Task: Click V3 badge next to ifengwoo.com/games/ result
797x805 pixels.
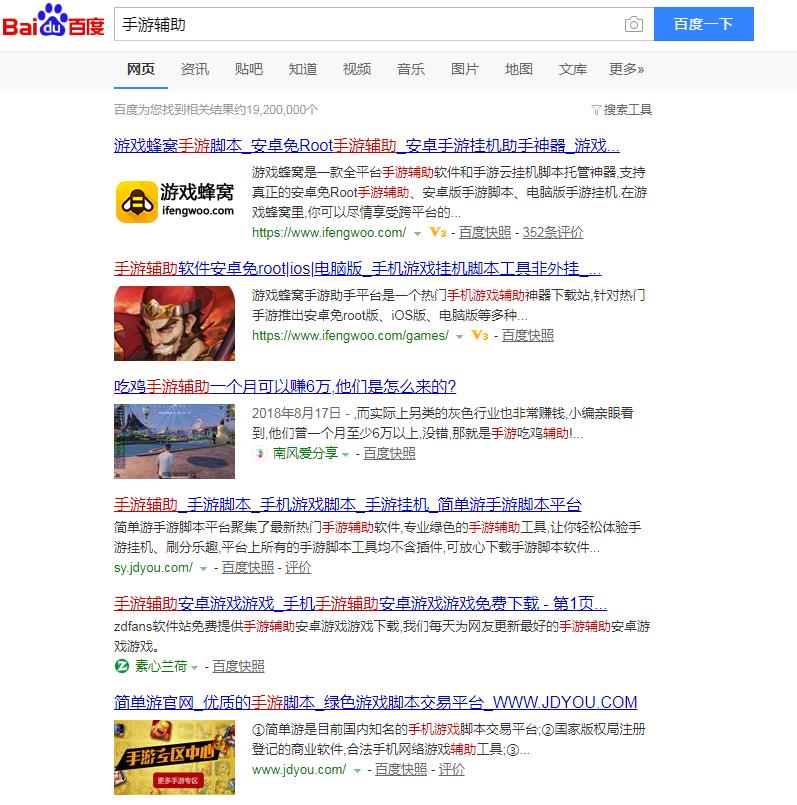Action: pos(480,336)
